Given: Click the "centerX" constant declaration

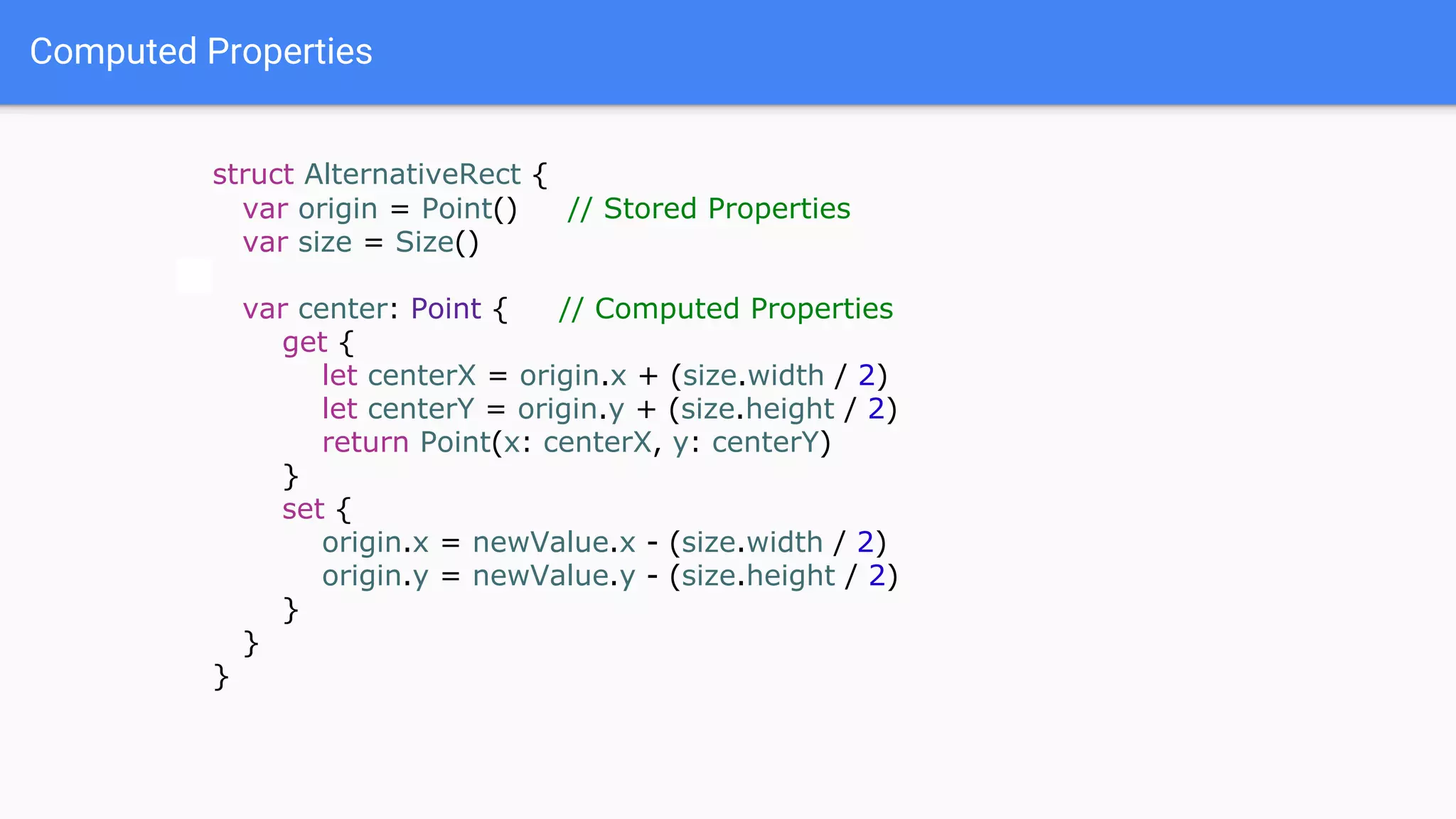Looking at the screenshot, I should pyautogui.click(x=422, y=376).
